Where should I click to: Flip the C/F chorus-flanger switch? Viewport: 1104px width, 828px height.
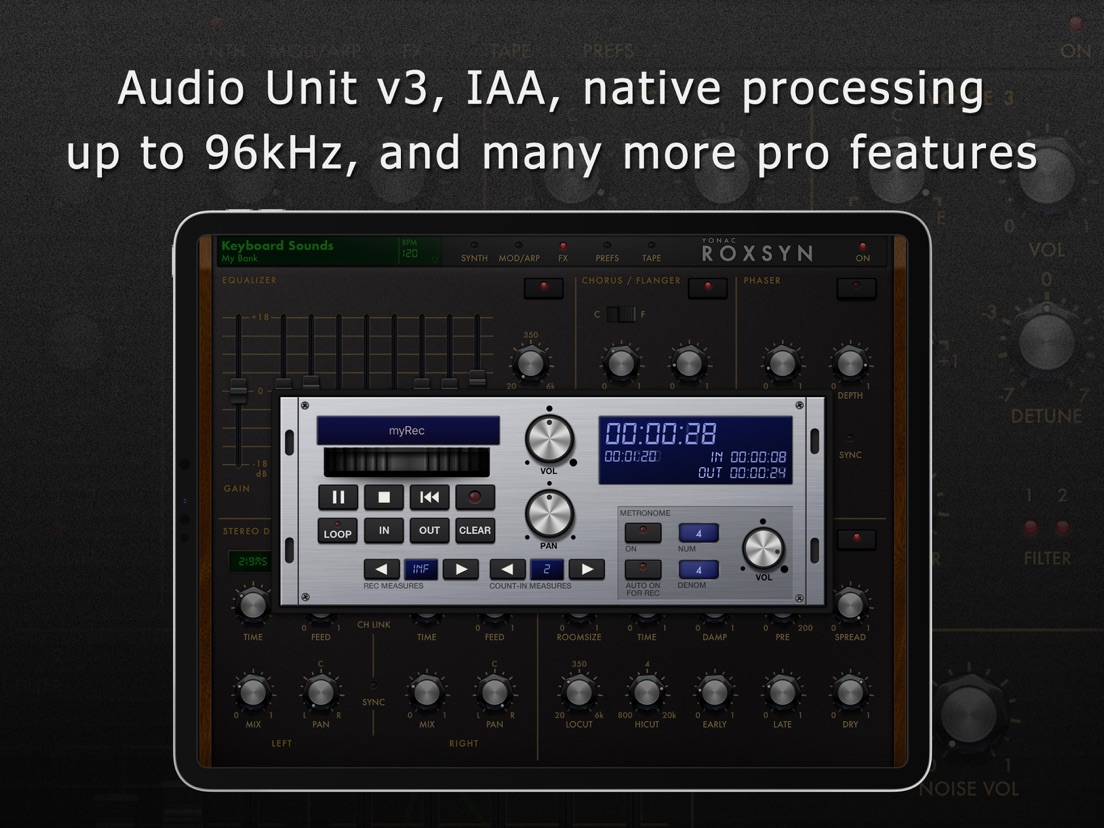tap(620, 314)
